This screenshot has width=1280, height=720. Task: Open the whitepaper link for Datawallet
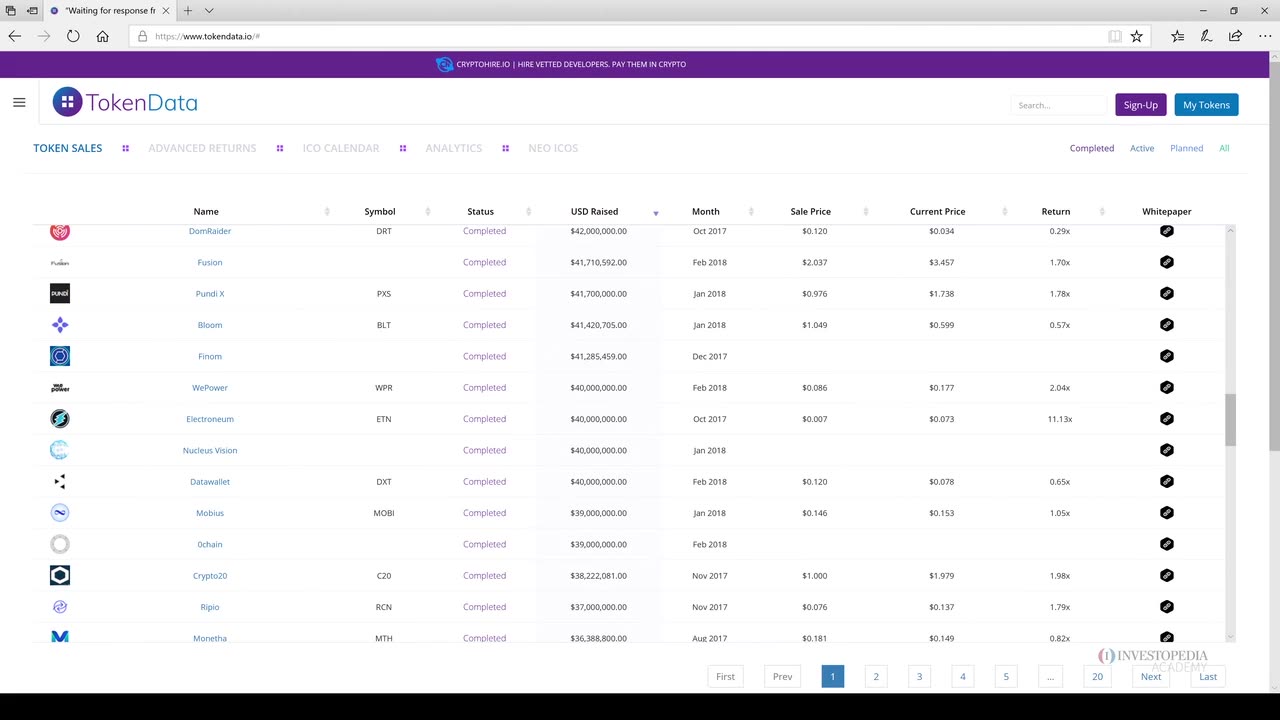pyautogui.click(x=1166, y=481)
